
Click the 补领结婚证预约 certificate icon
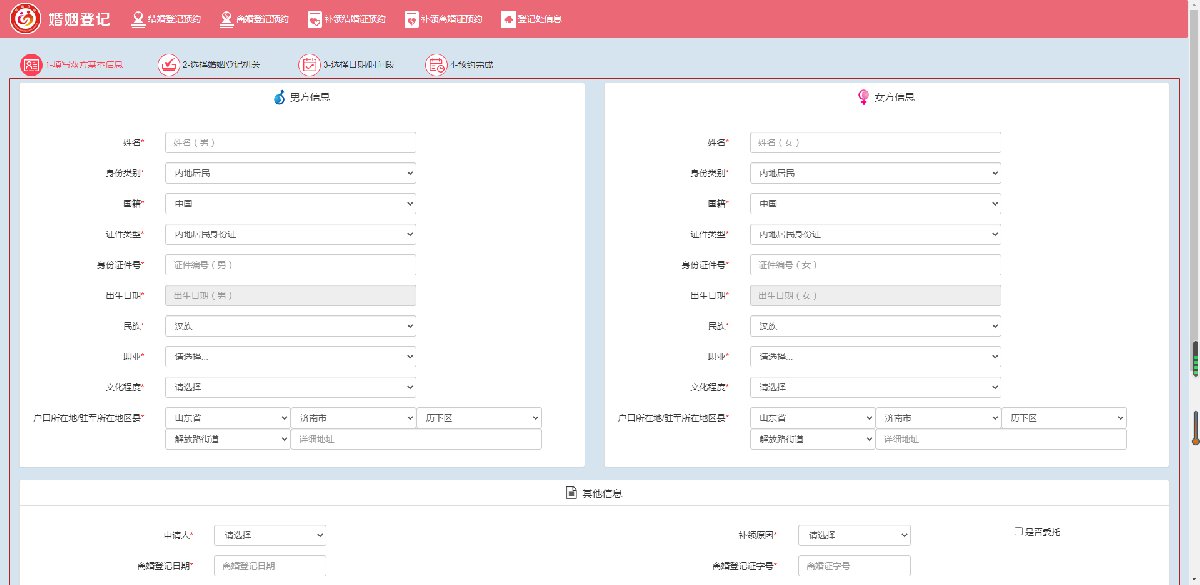(314, 19)
